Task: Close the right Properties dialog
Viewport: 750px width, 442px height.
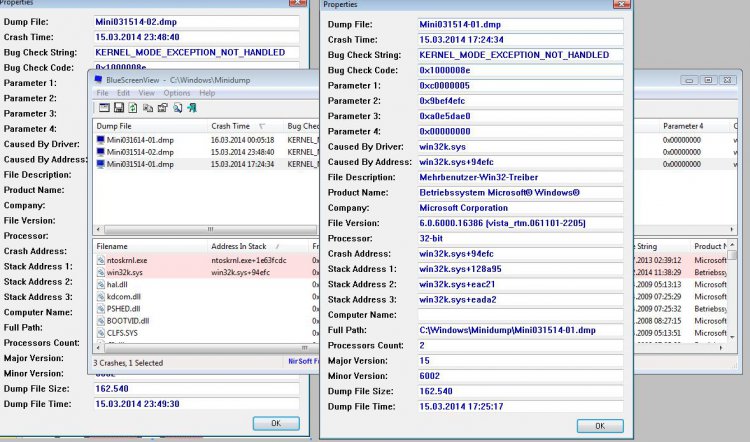Action: 621,4
